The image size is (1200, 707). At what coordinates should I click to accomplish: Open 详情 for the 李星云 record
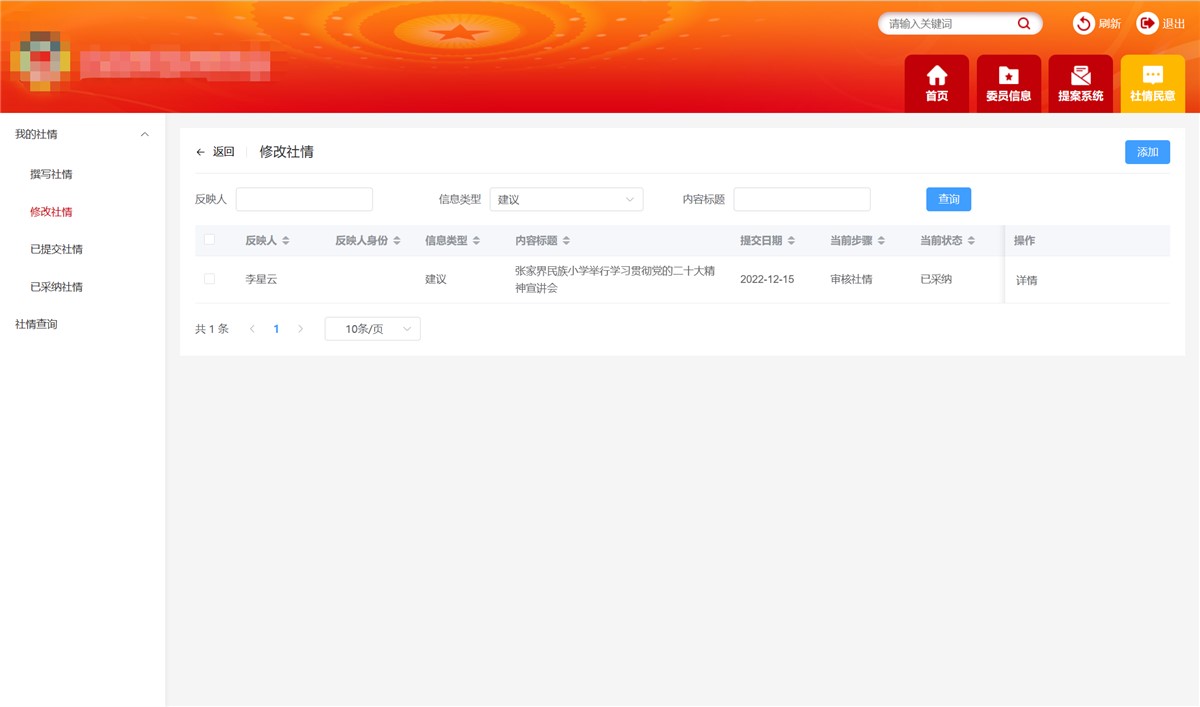1026,280
